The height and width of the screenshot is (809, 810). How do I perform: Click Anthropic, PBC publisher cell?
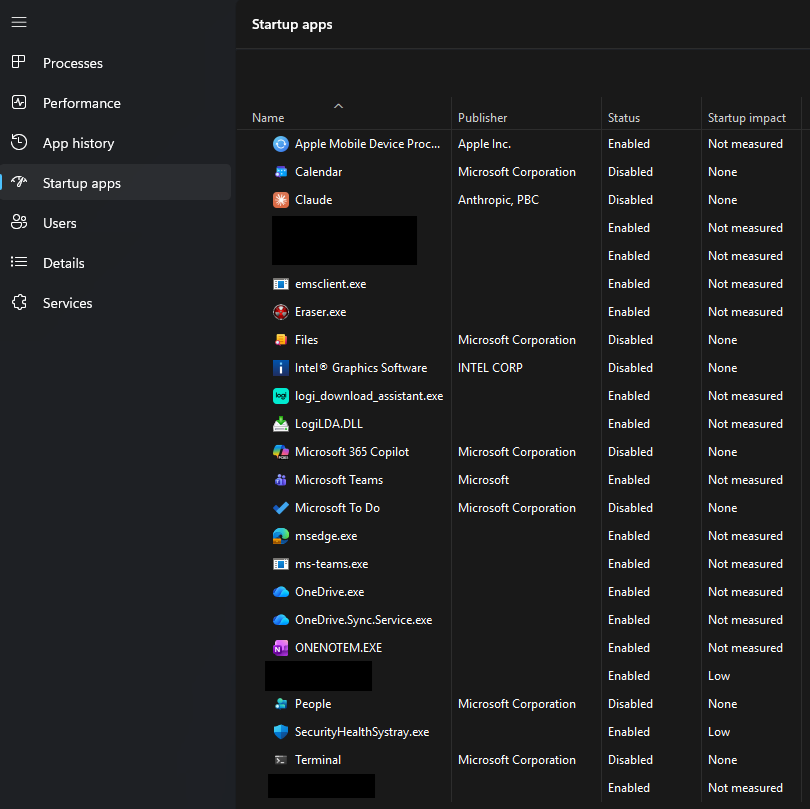click(498, 199)
